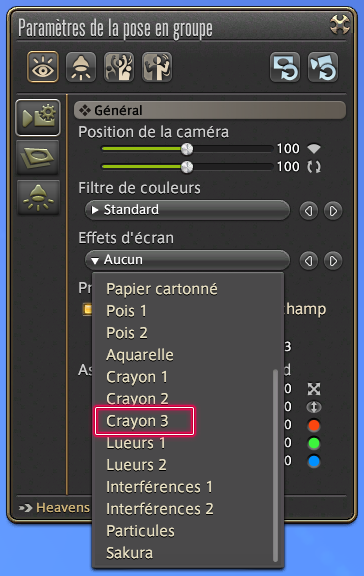Select the lamp side panel icon

(x=38, y=198)
